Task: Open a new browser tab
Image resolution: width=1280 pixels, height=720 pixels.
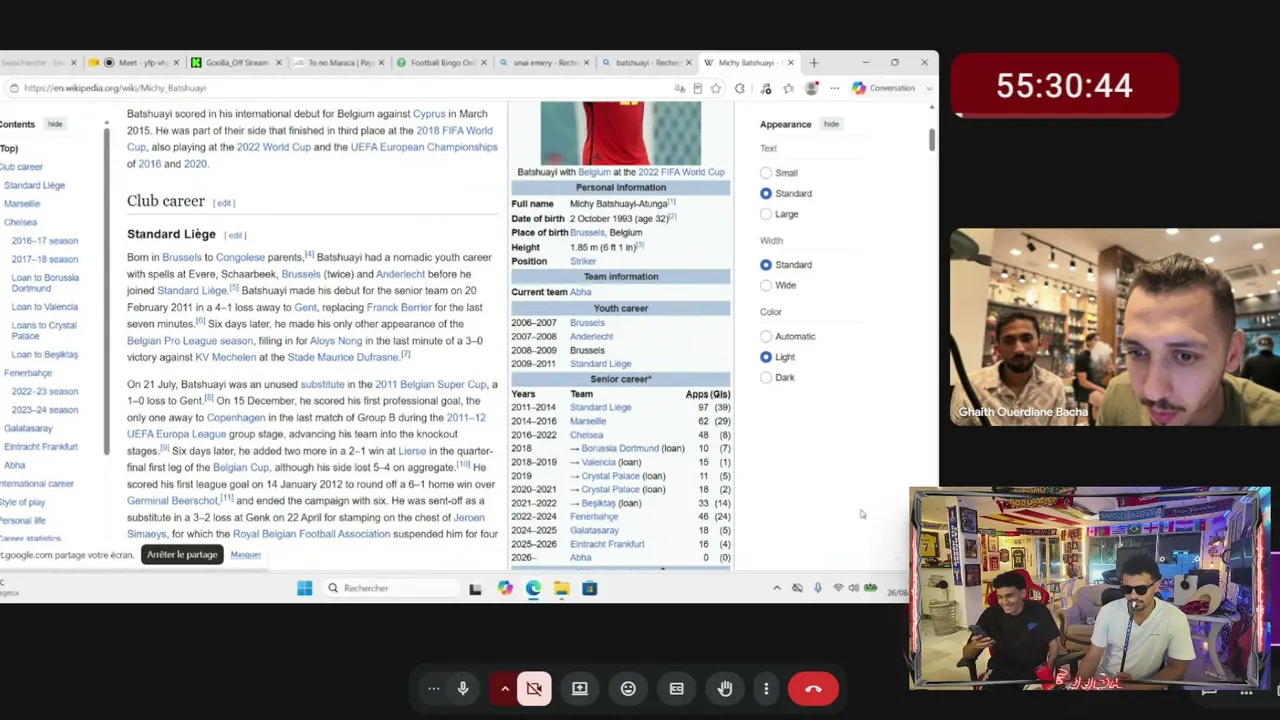Action: [x=814, y=63]
